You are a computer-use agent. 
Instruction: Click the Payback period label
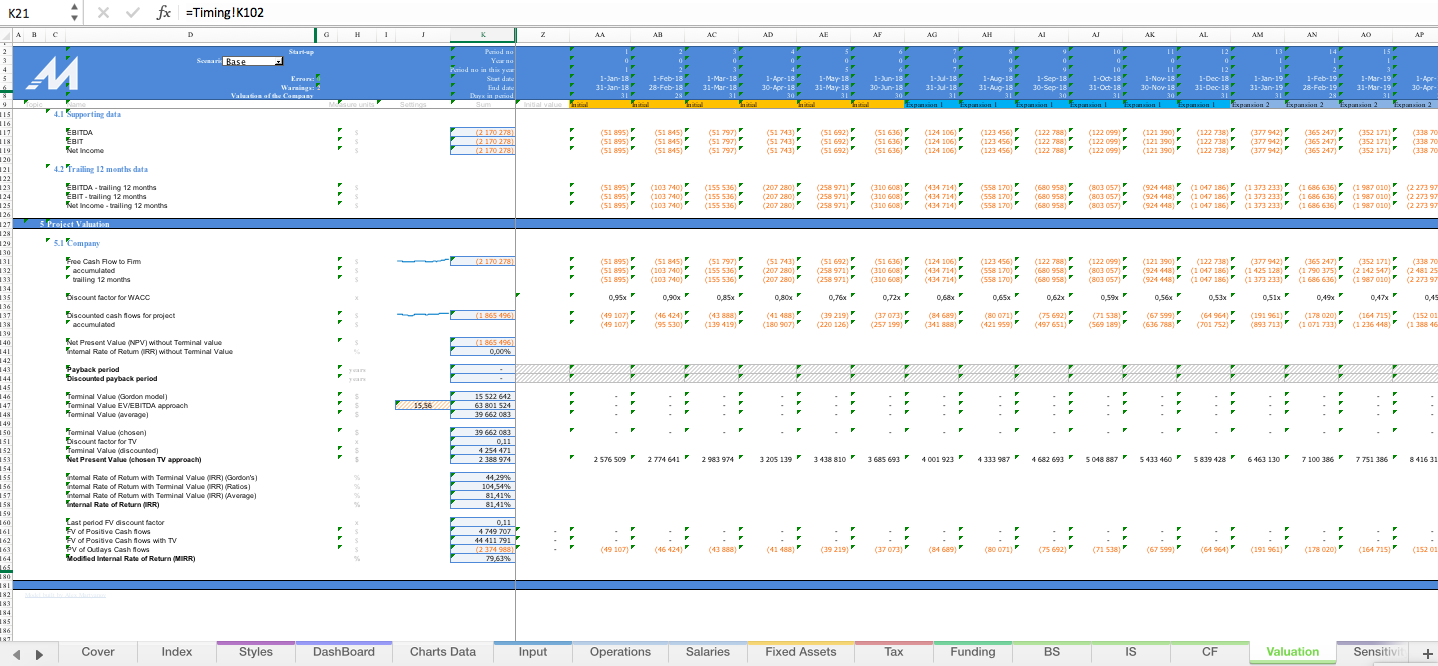click(x=93, y=369)
